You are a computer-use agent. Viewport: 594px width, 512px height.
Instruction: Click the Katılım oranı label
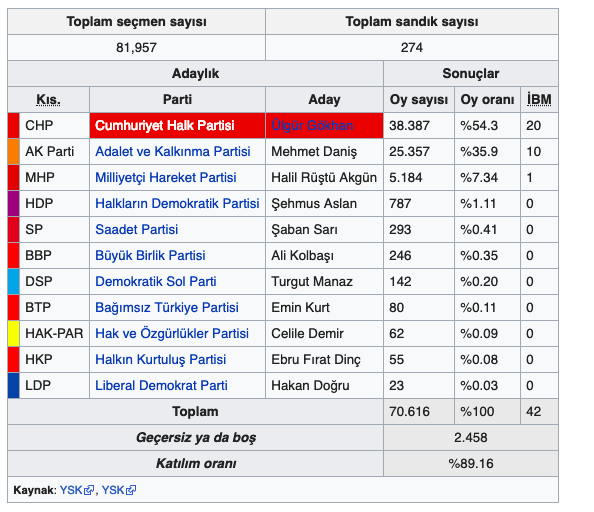pyautogui.click(x=196, y=464)
